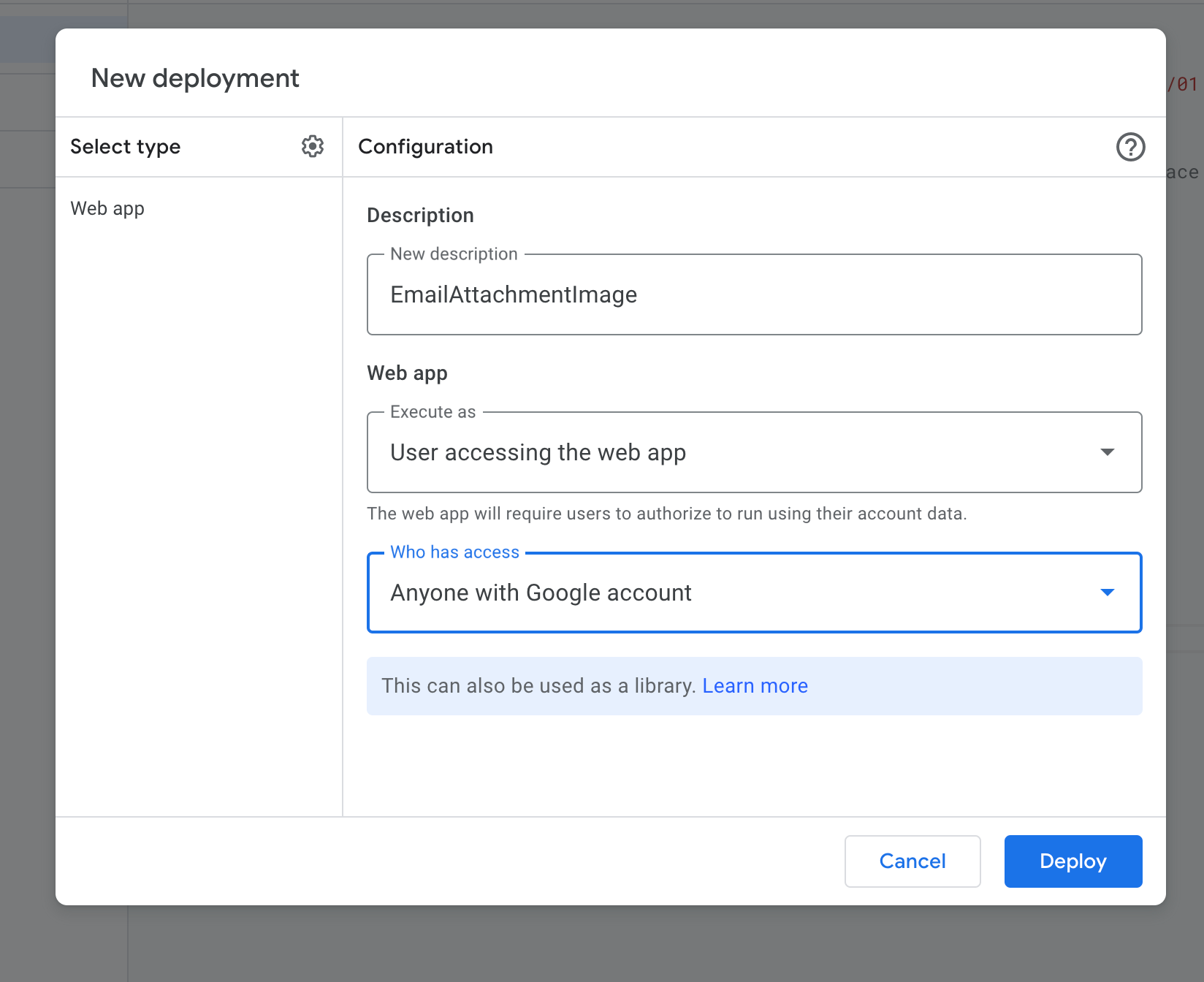Click the library info banner text
Screen dimensions: 1204x982
[538, 685]
